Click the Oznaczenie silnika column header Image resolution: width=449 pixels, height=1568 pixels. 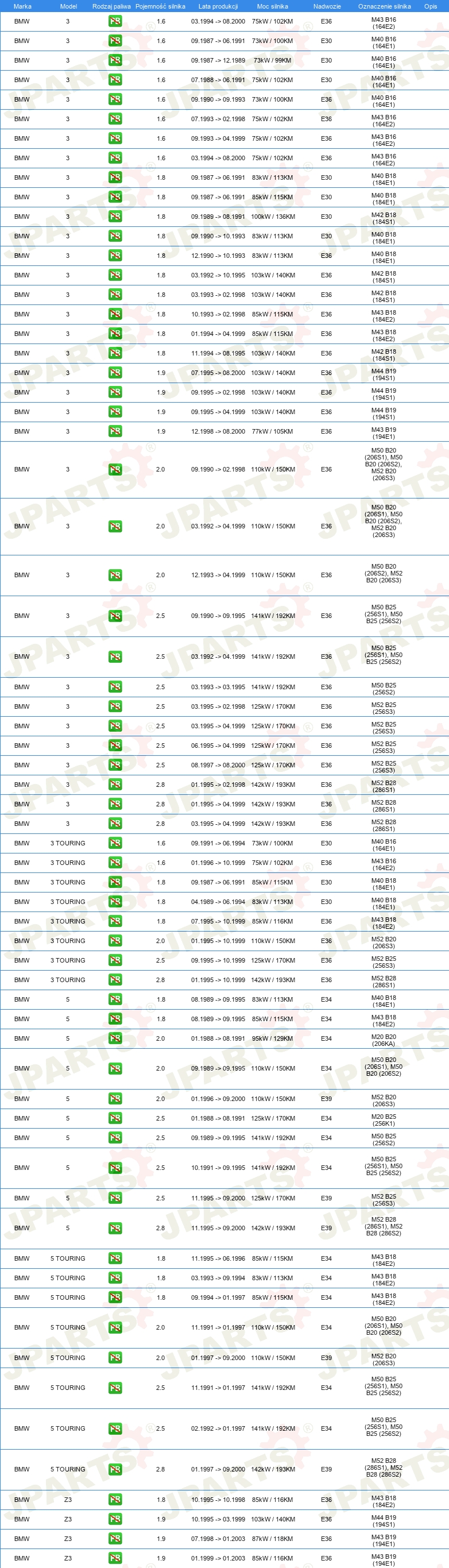384,6
